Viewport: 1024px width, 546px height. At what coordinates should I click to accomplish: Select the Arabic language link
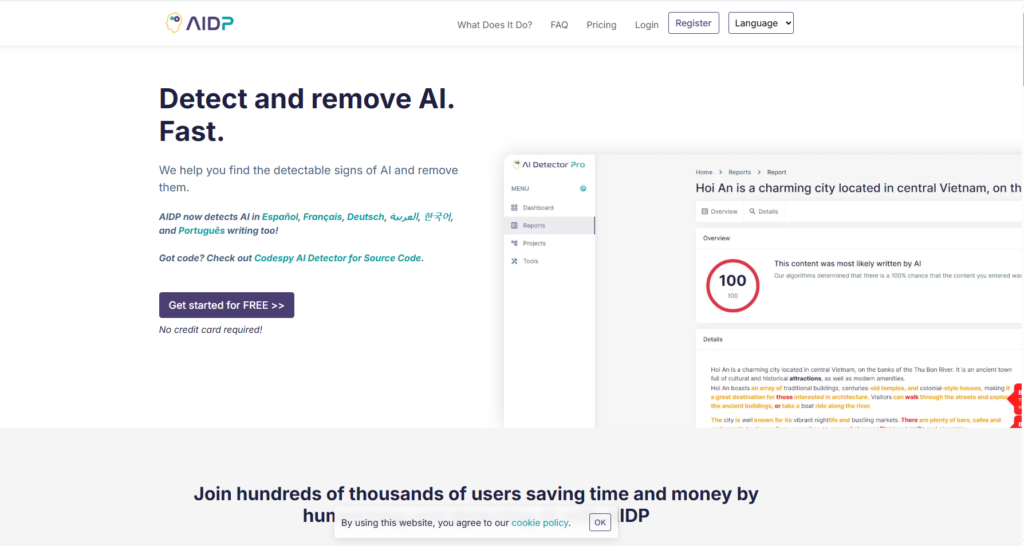[x=404, y=217]
